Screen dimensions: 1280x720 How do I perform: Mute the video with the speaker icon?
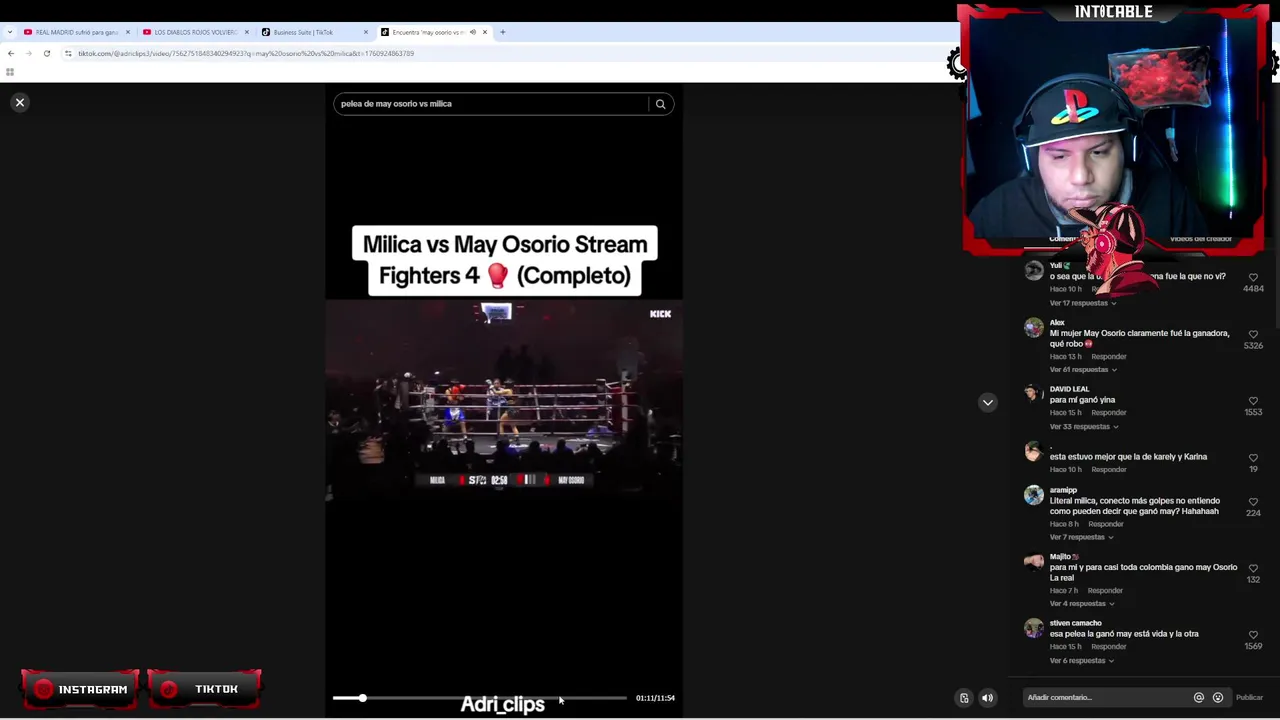987,698
